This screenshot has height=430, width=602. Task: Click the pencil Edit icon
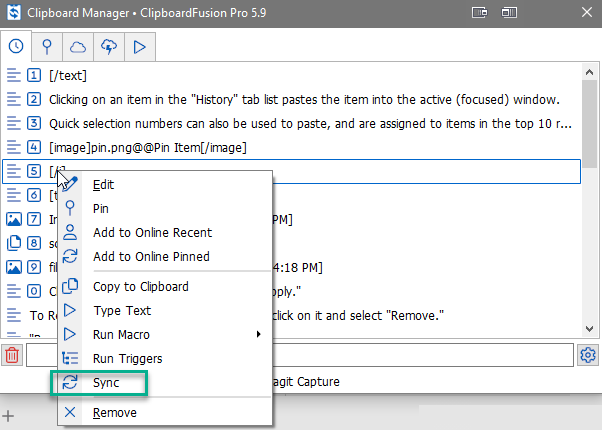pyautogui.click(x=70, y=184)
